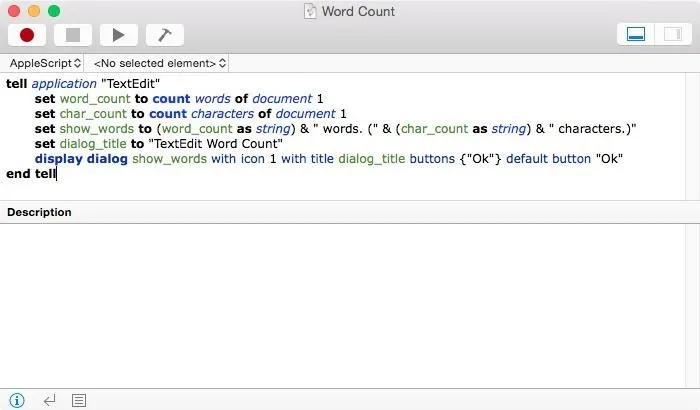Open the AppleScript language dropdown
This screenshot has width=700, height=410.
point(45,63)
